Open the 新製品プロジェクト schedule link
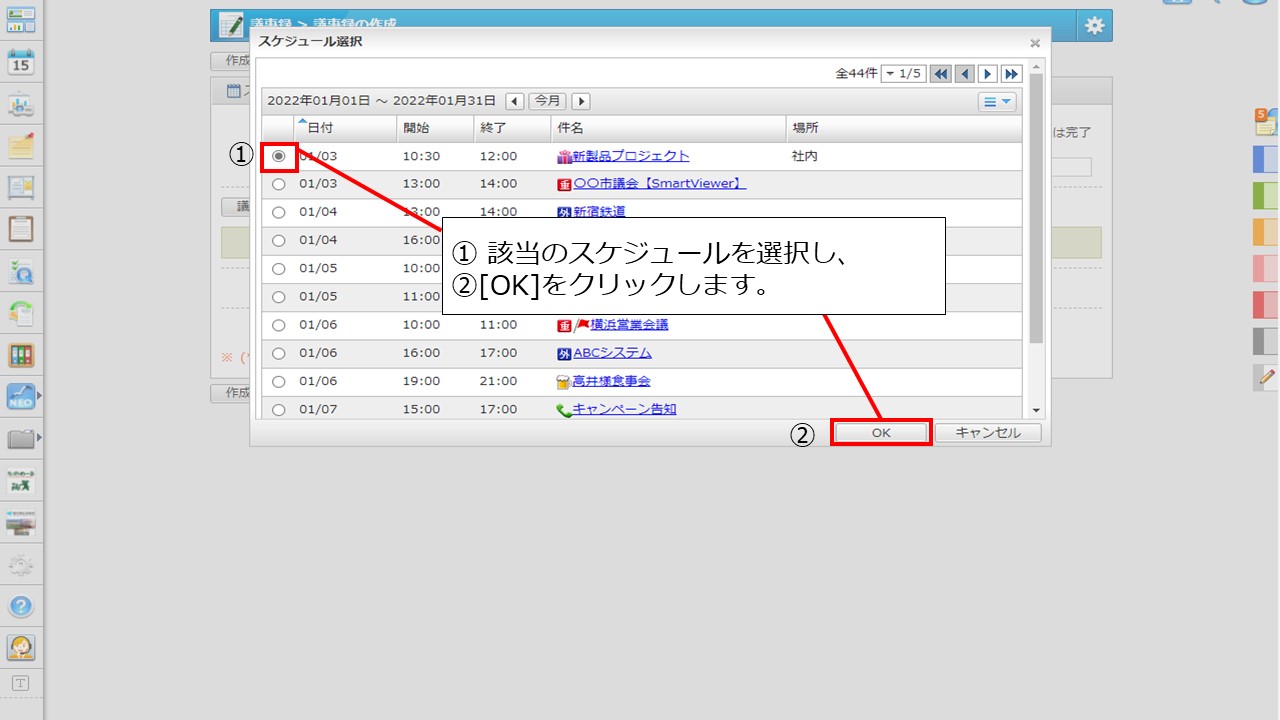The height and width of the screenshot is (720, 1280). click(x=630, y=156)
